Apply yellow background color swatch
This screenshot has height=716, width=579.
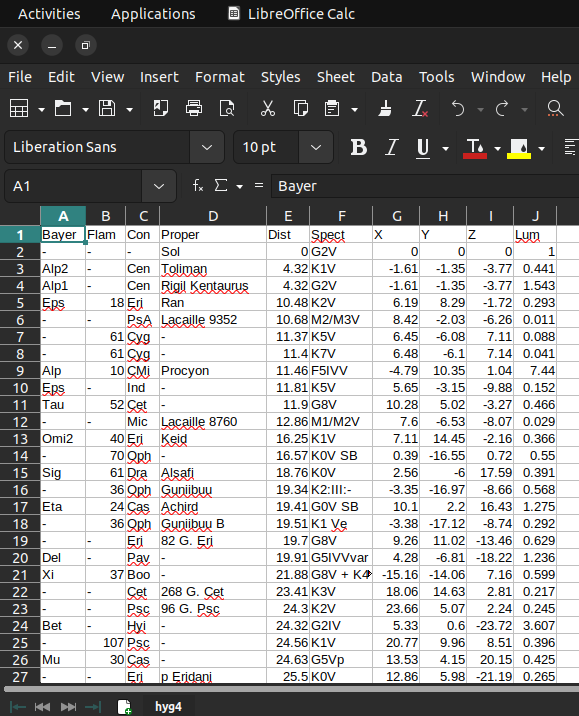point(519,148)
